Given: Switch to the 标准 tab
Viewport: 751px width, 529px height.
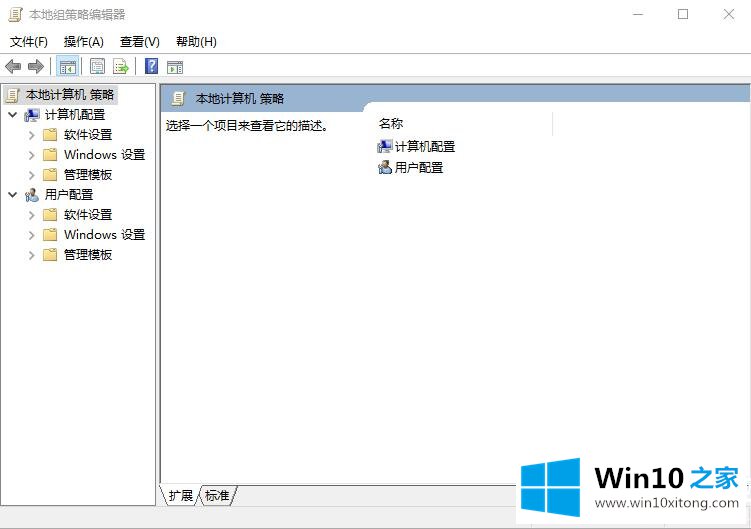Looking at the screenshot, I should pyautogui.click(x=217, y=495).
